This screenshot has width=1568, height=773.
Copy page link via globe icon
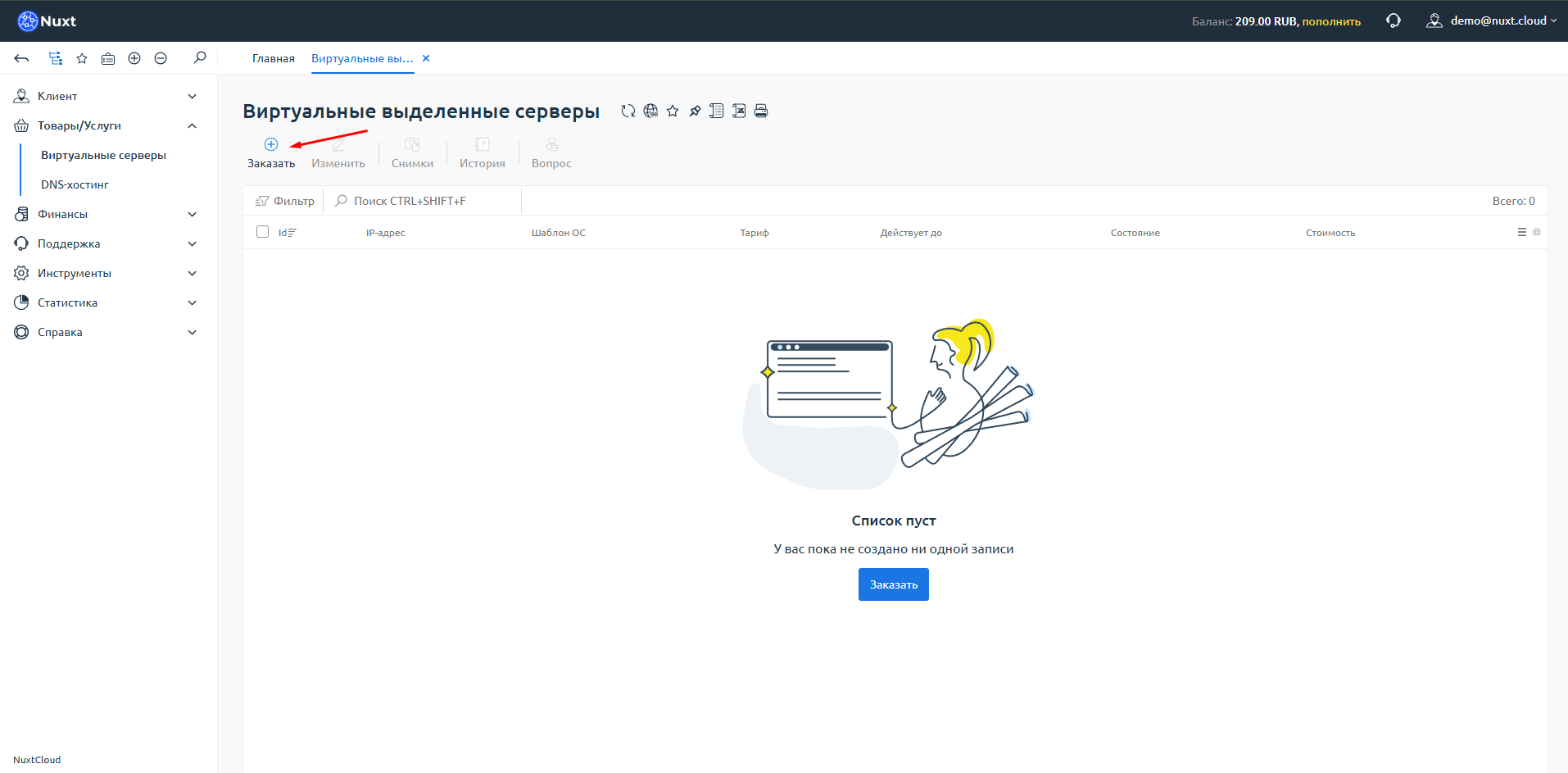pyautogui.click(x=651, y=111)
